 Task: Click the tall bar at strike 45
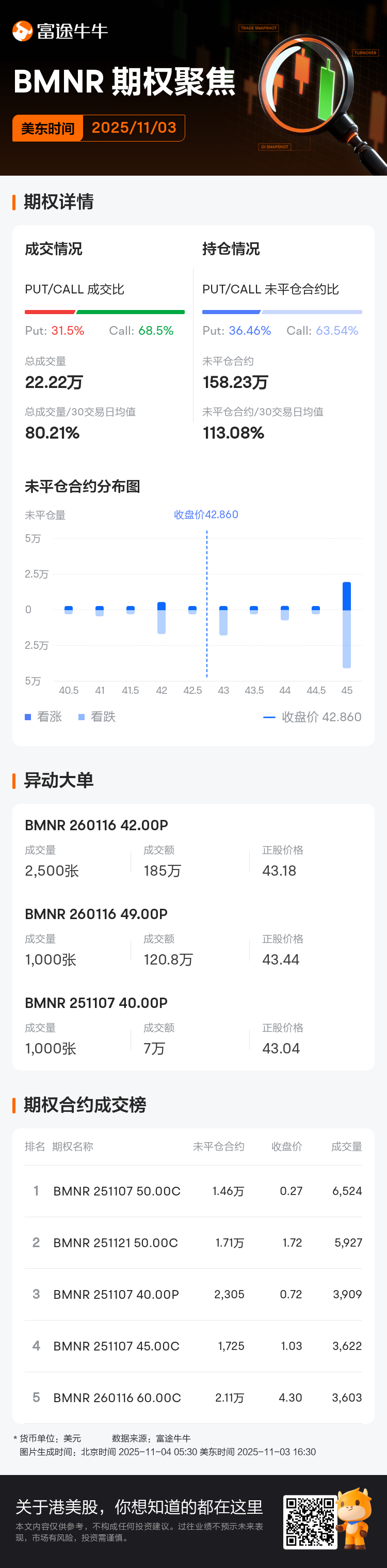coord(346,624)
